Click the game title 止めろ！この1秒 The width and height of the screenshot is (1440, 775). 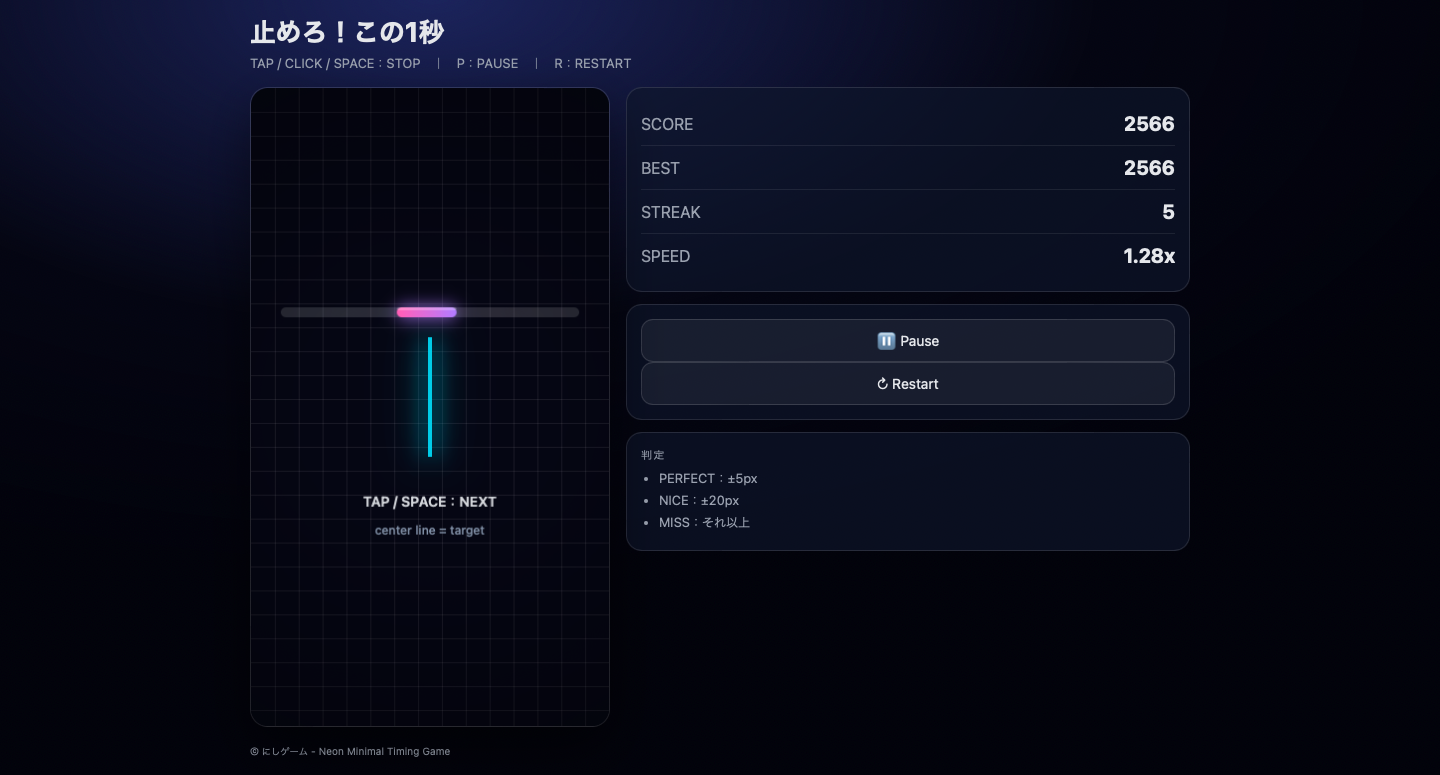tap(347, 32)
